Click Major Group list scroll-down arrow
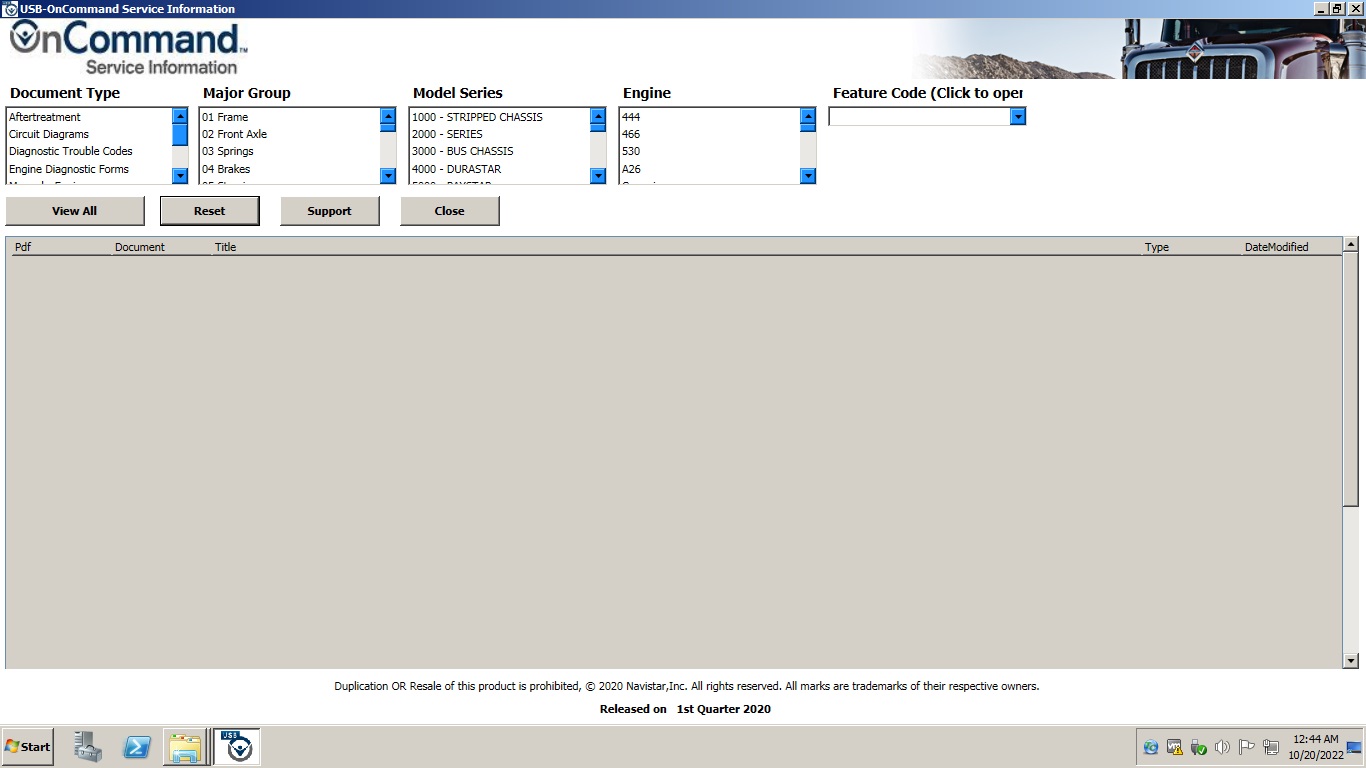1366x768 pixels. (x=388, y=176)
